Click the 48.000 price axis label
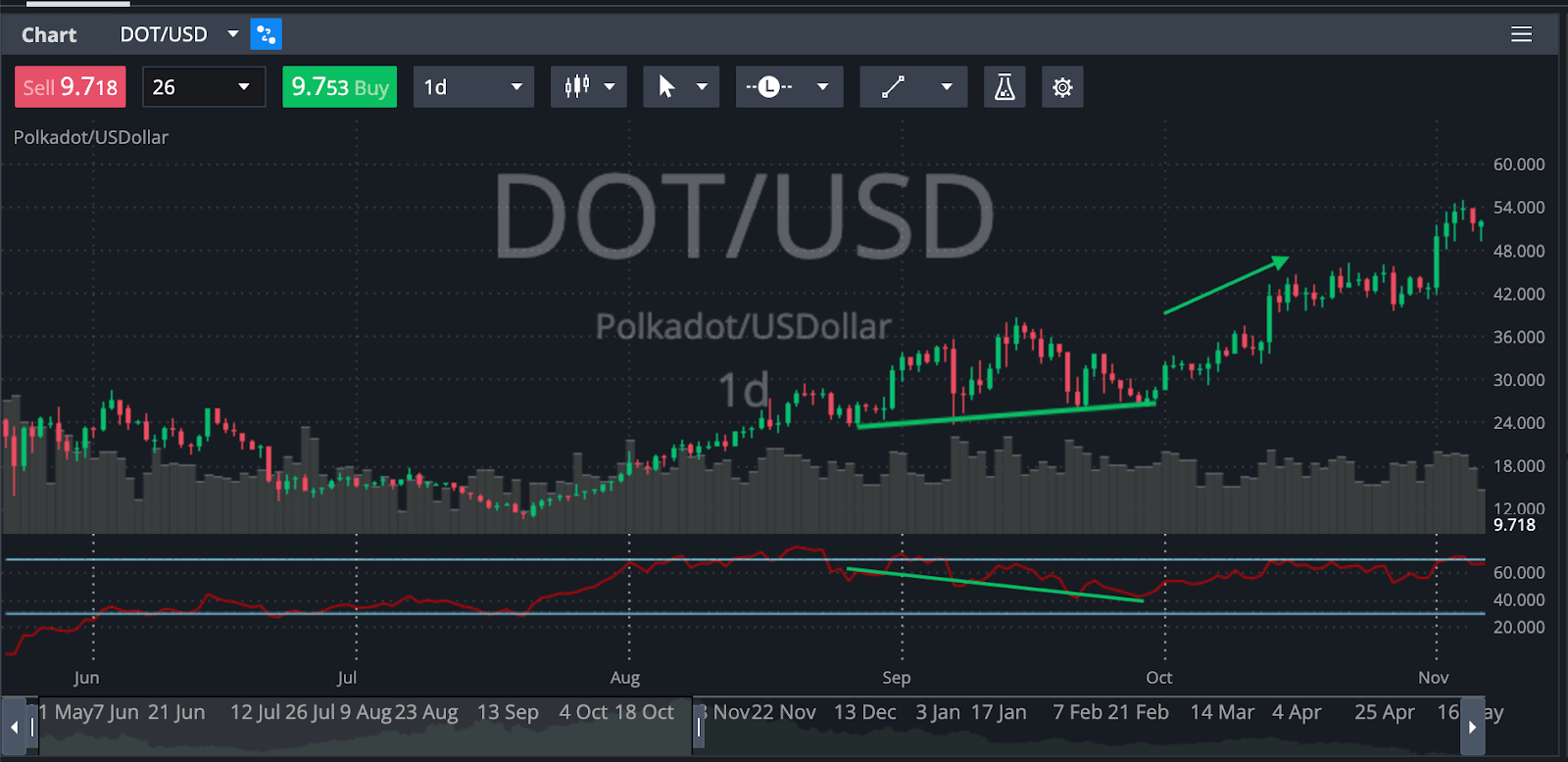Image resolution: width=1568 pixels, height=762 pixels. (1518, 251)
